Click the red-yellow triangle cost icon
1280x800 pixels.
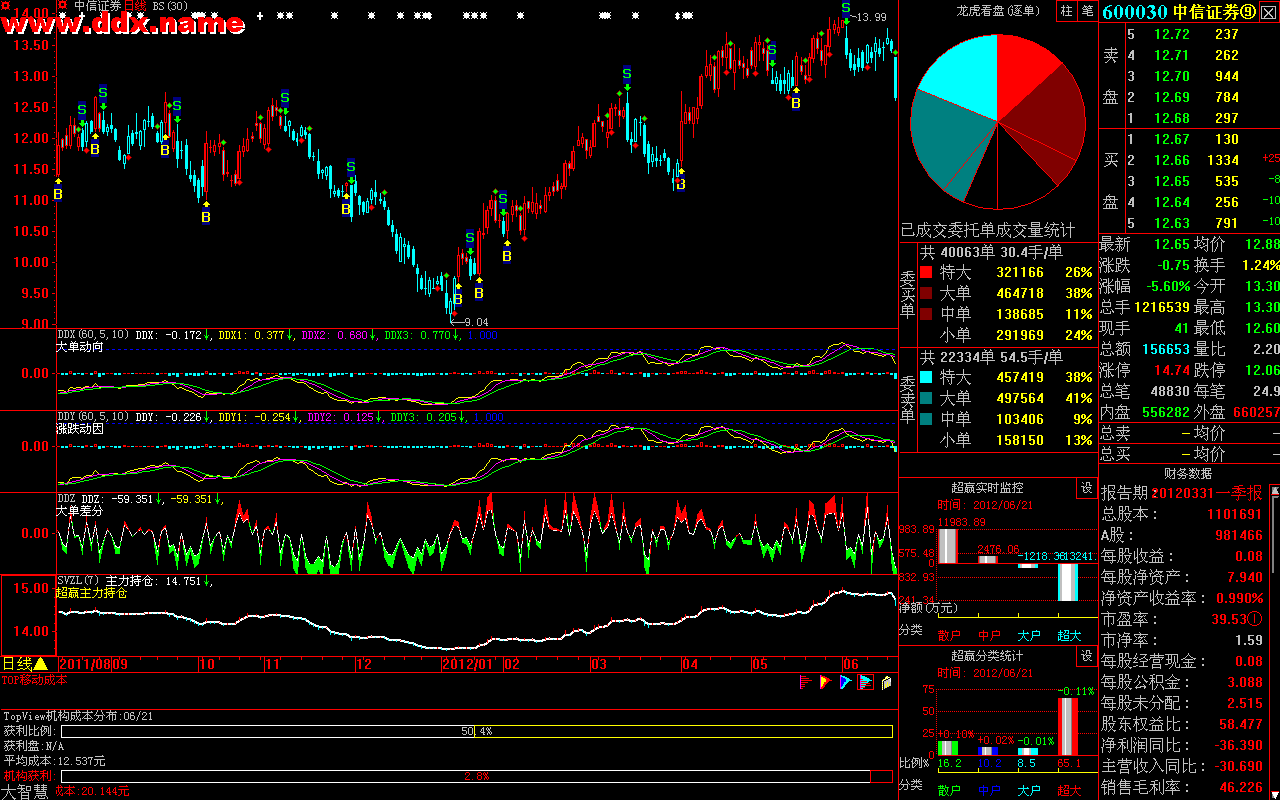click(826, 682)
